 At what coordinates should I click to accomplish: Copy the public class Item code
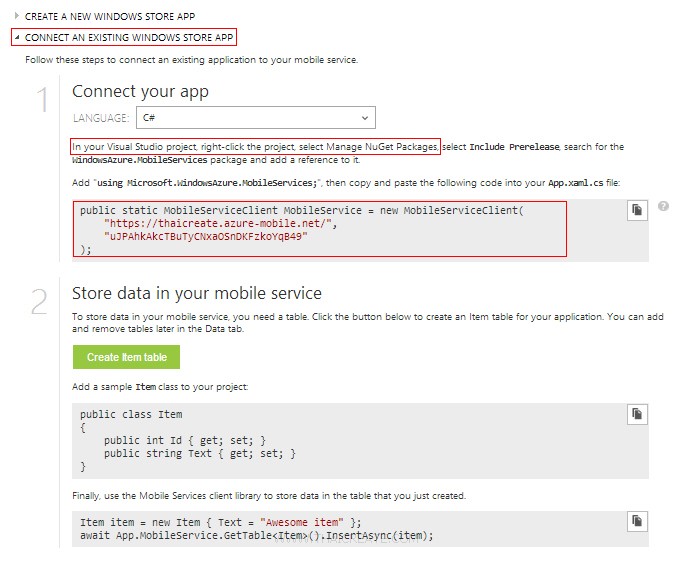[x=637, y=414]
